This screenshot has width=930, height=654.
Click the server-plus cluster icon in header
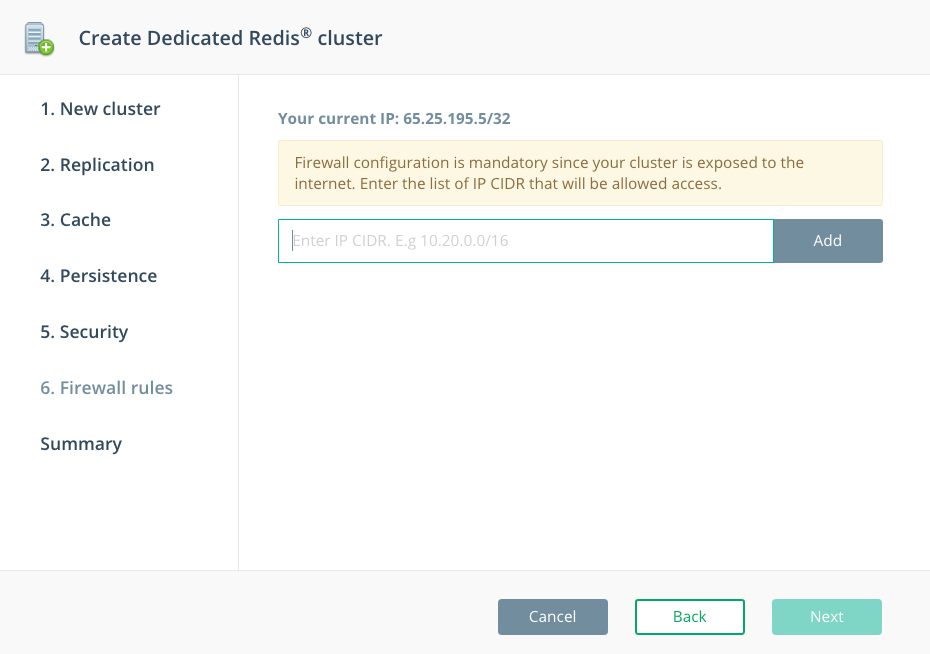pos(39,39)
